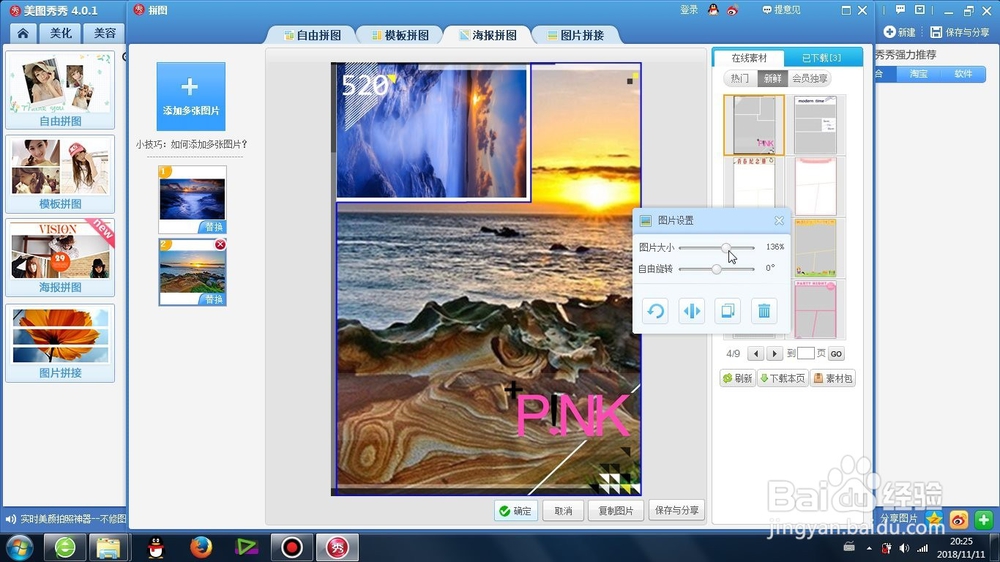Click the Weibo login icon in title bar
Image resolution: width=1000 pixels, height=562 pixels.
tap(732, 10)
